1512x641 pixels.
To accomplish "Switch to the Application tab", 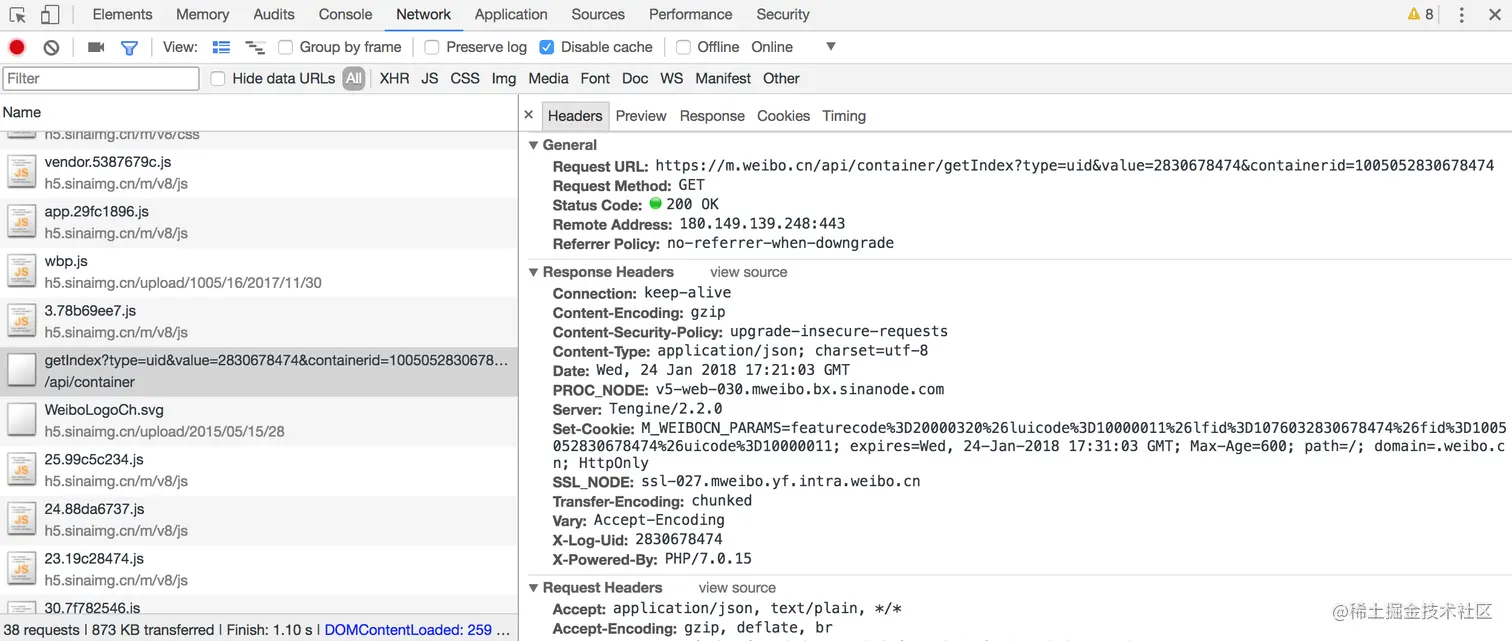I will tap(511, 14).
